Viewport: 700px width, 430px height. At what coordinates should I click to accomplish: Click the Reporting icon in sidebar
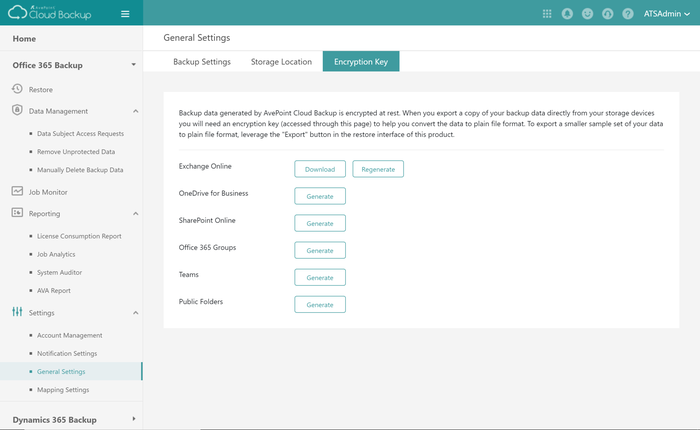[x=17, y=213]
